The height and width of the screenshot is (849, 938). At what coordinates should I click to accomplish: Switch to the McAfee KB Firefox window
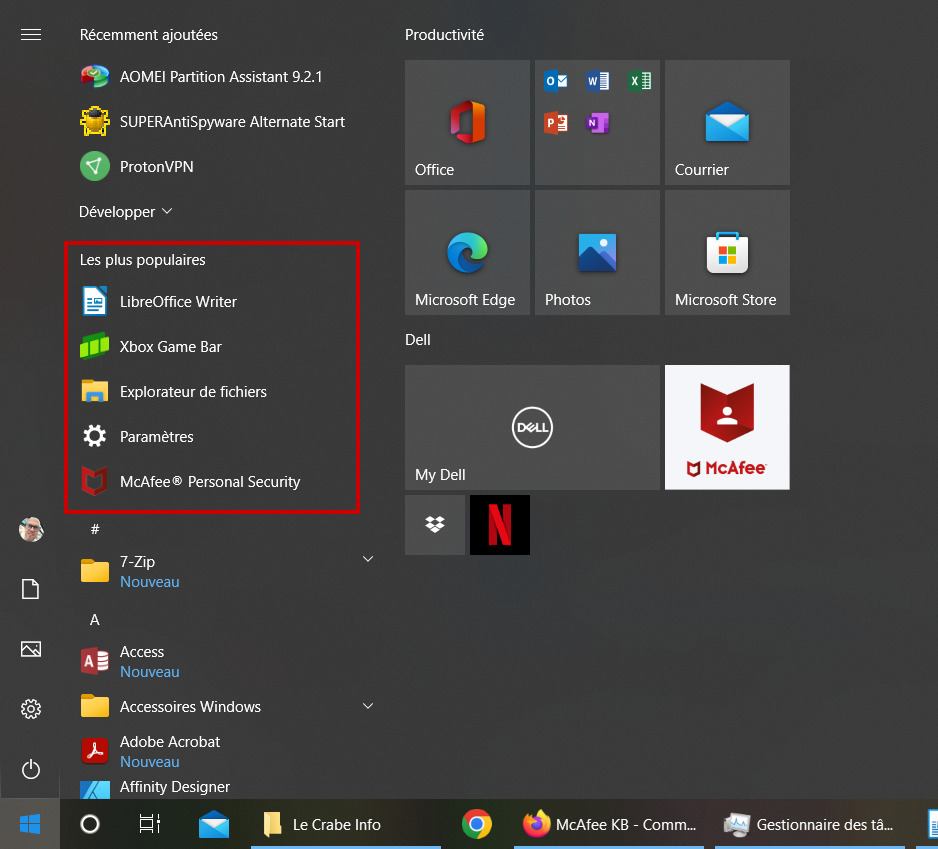point(609,824)
